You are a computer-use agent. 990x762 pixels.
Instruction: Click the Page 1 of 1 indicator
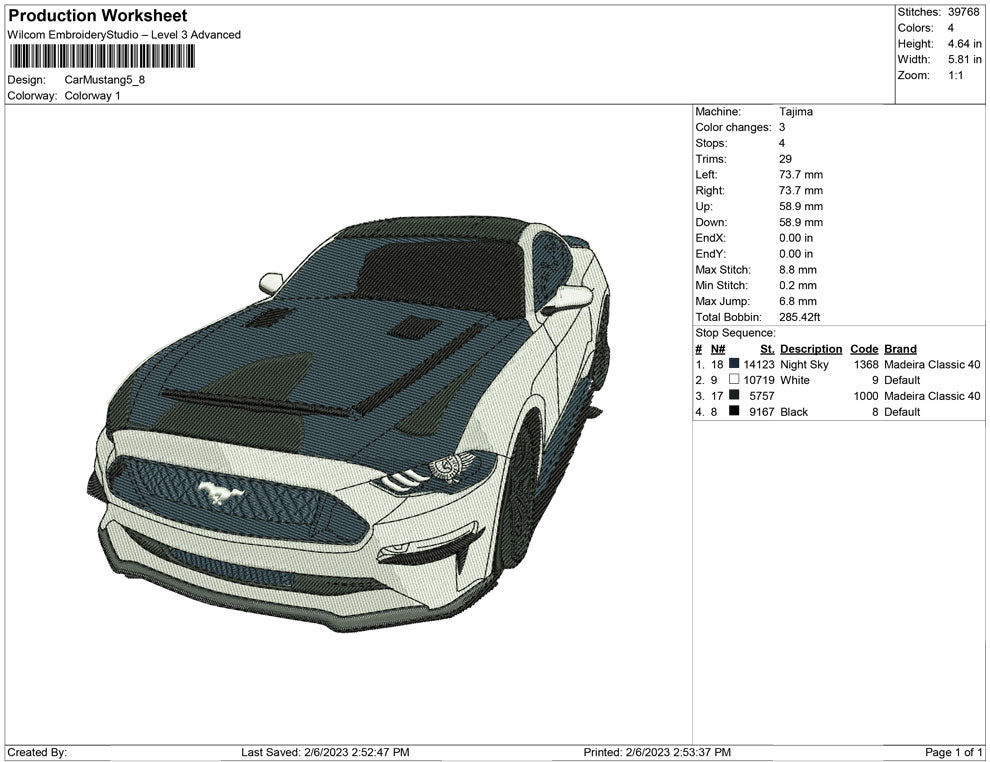click(954, 752)
